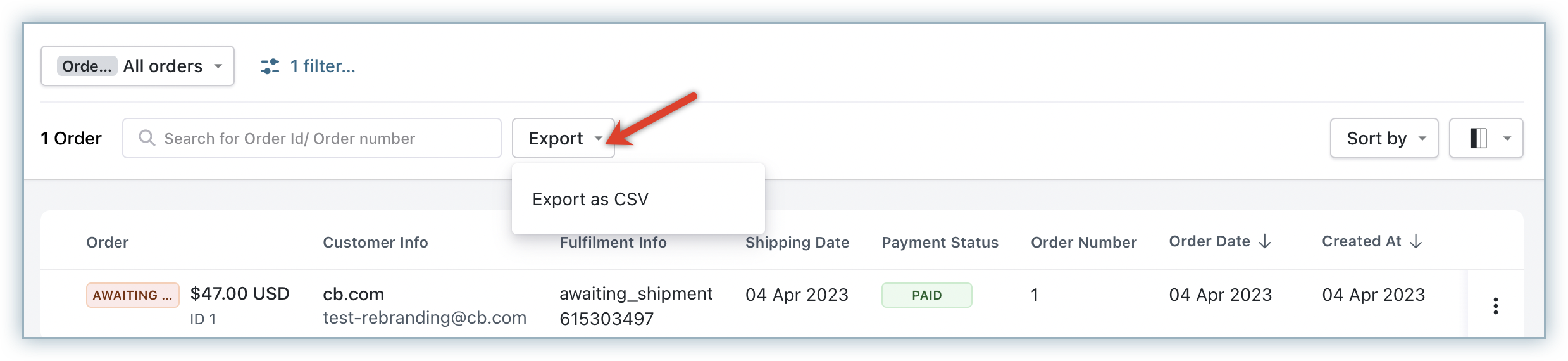Click the Customer Info column header
The width and height of the screenshot is (1568, 361).
coord(375,243)
